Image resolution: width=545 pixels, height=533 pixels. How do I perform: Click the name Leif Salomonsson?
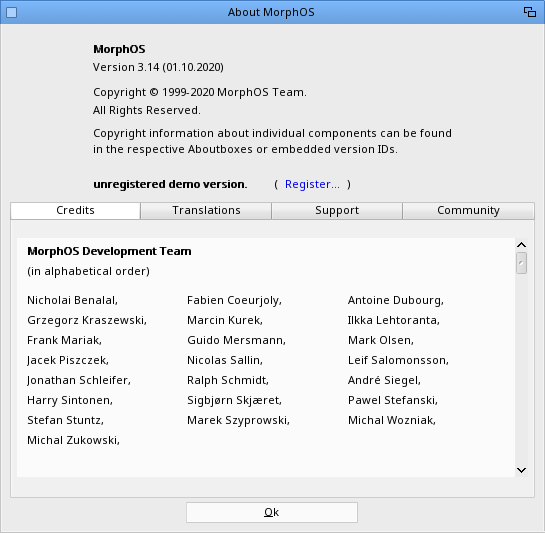(x=398, y=360)
